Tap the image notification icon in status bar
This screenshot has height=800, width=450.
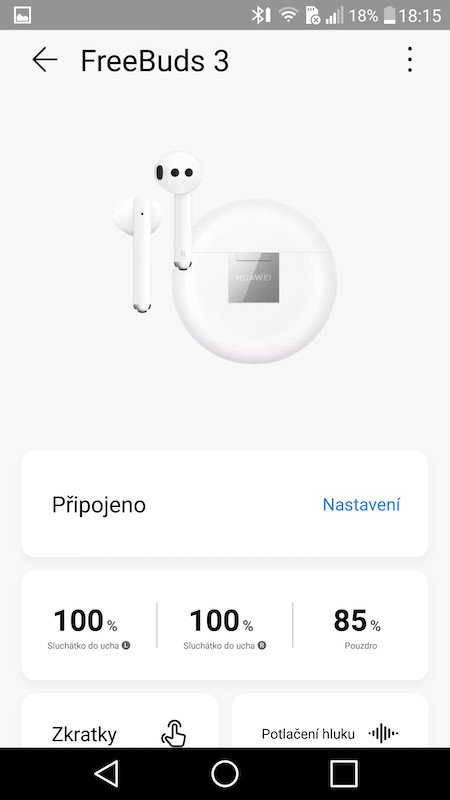22,15
